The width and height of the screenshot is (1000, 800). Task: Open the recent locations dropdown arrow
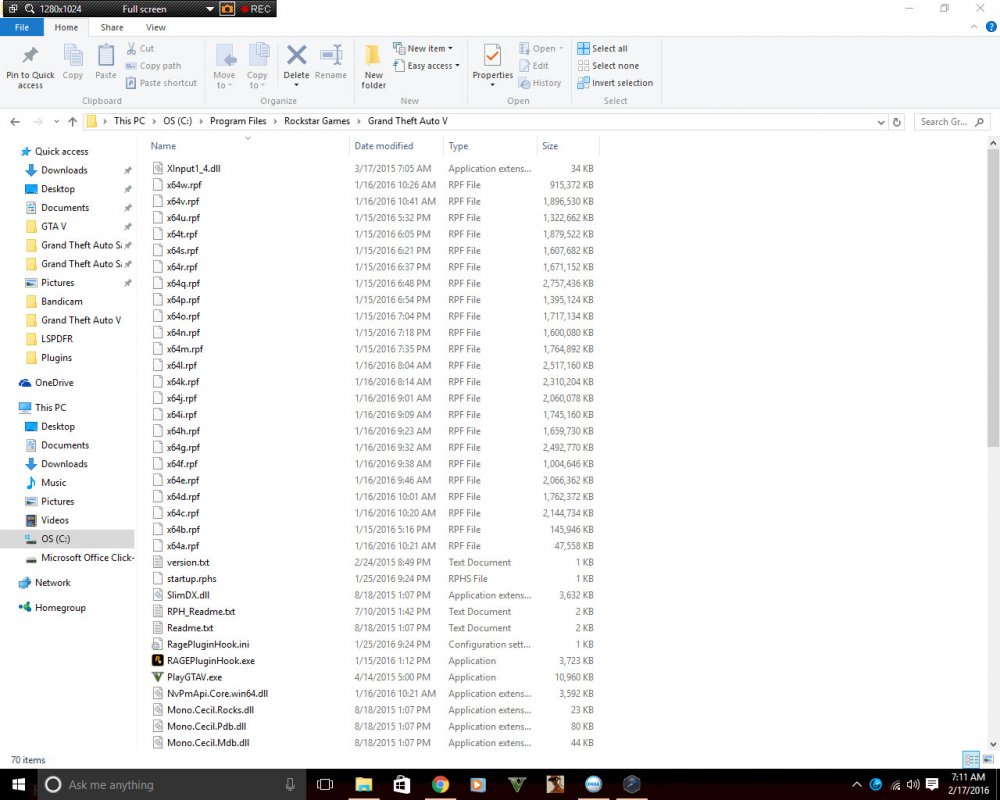tap(56, 122)
